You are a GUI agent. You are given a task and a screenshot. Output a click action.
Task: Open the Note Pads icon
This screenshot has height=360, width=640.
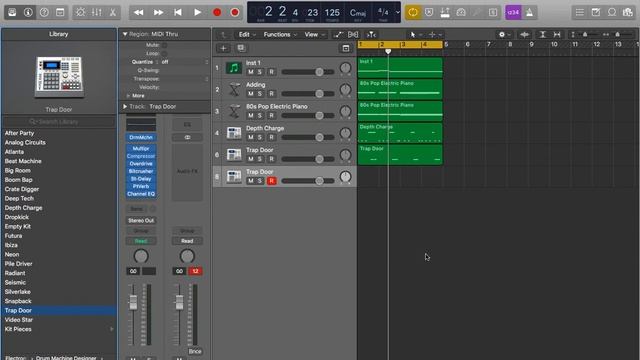point(596,12)
